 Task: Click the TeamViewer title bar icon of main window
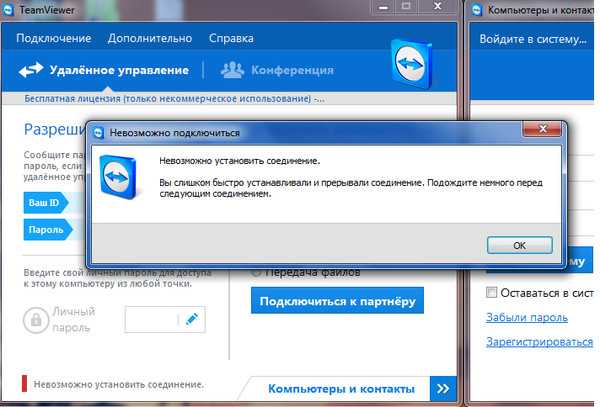(7, 10)
